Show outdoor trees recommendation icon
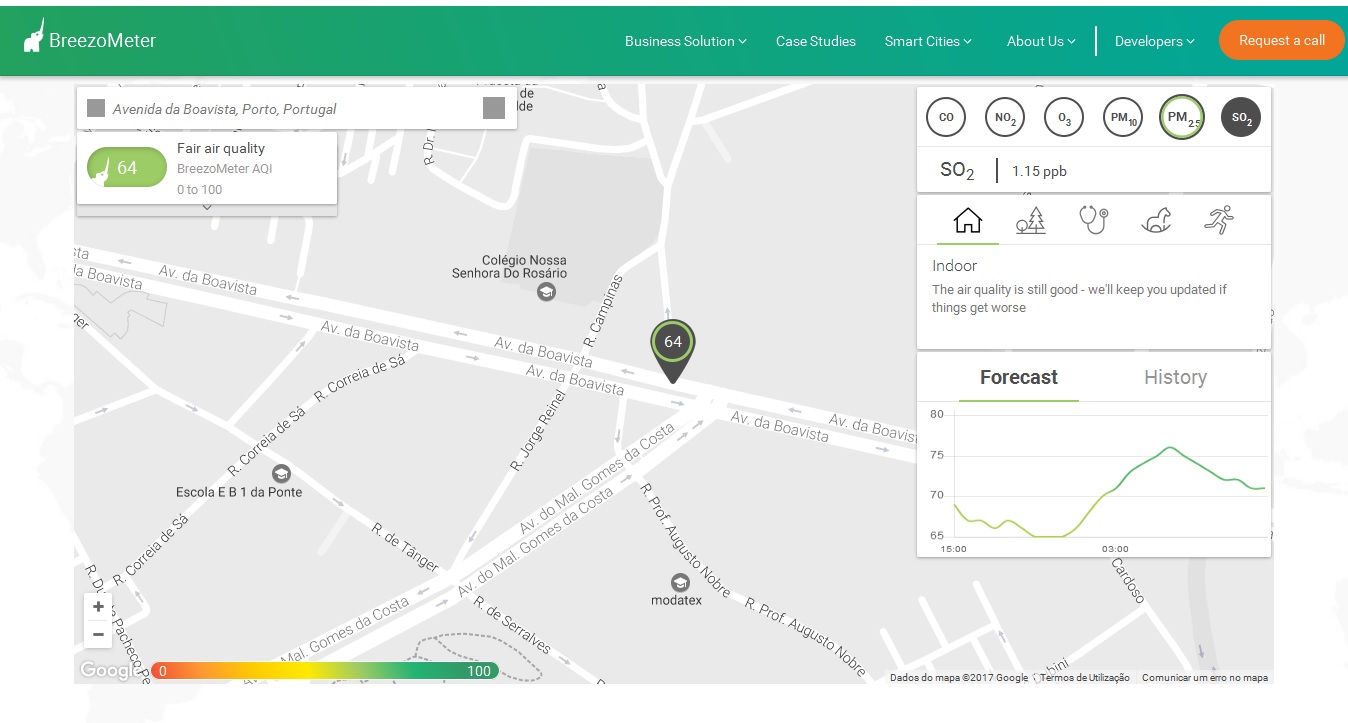 [x=1030, y=220]
